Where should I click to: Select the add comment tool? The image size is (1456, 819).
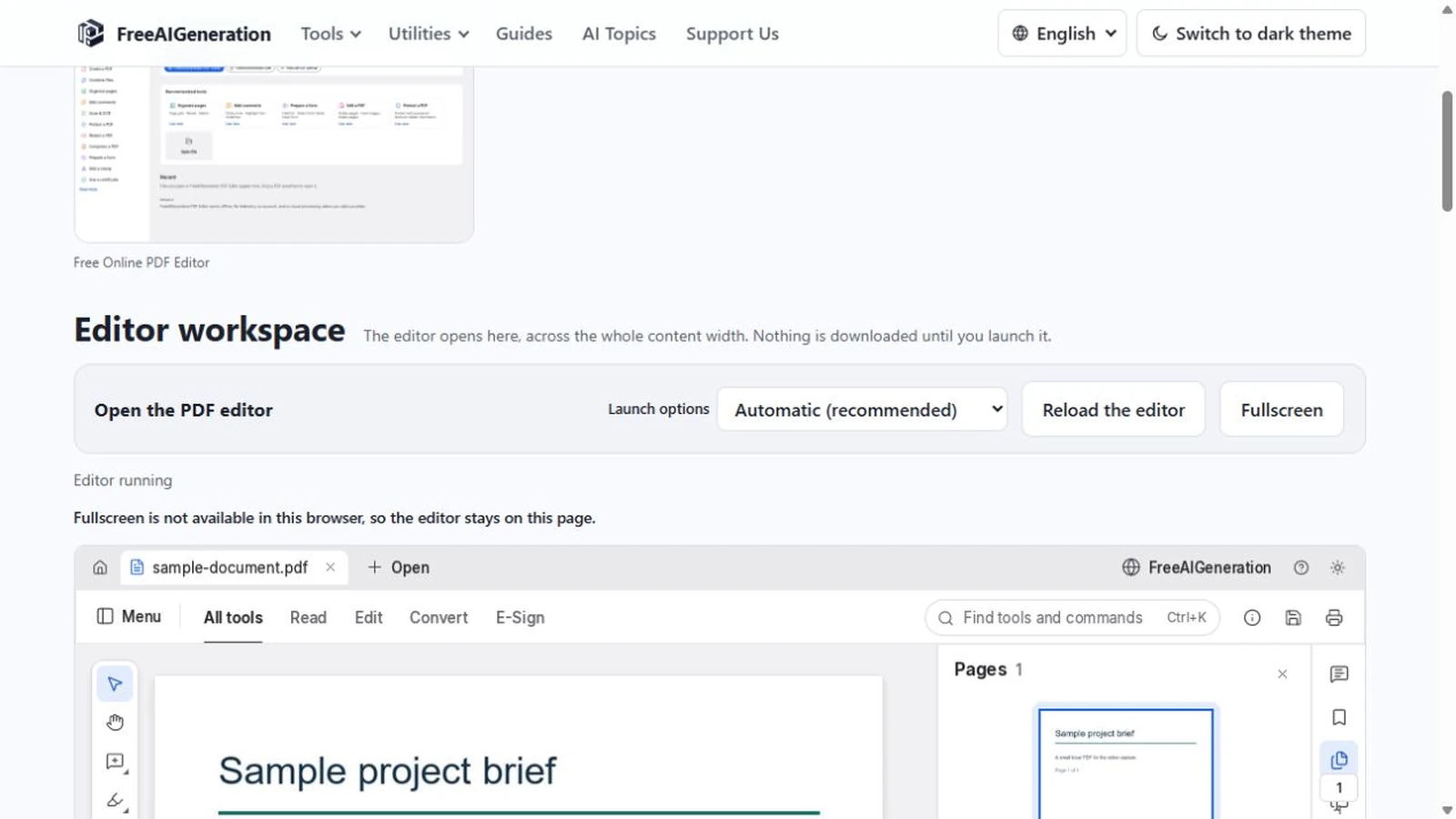tap(115, 762)
